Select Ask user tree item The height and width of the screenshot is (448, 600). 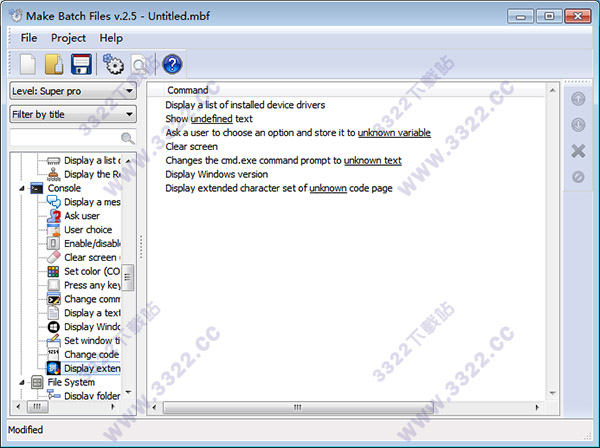click(x=82, y=216)
